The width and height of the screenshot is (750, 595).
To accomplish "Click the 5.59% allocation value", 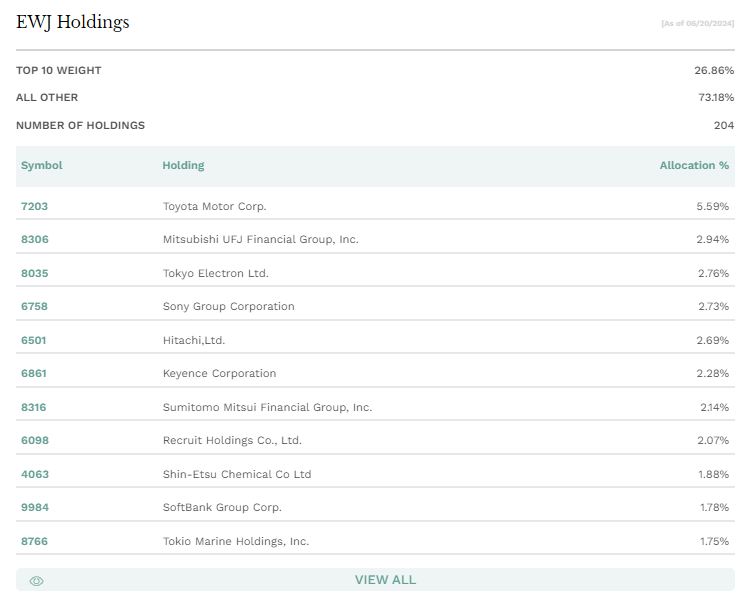I will (712, 206).
